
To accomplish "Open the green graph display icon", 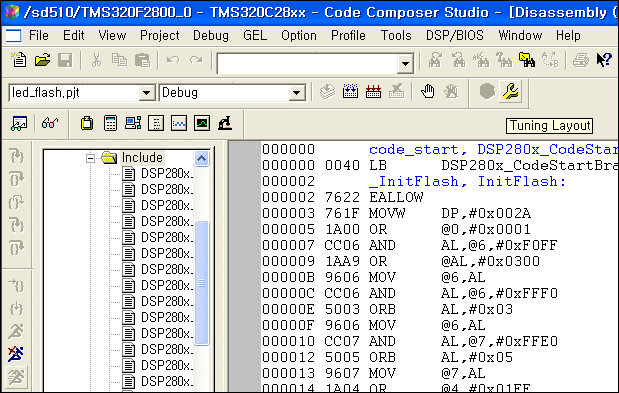I will (202, 124).
